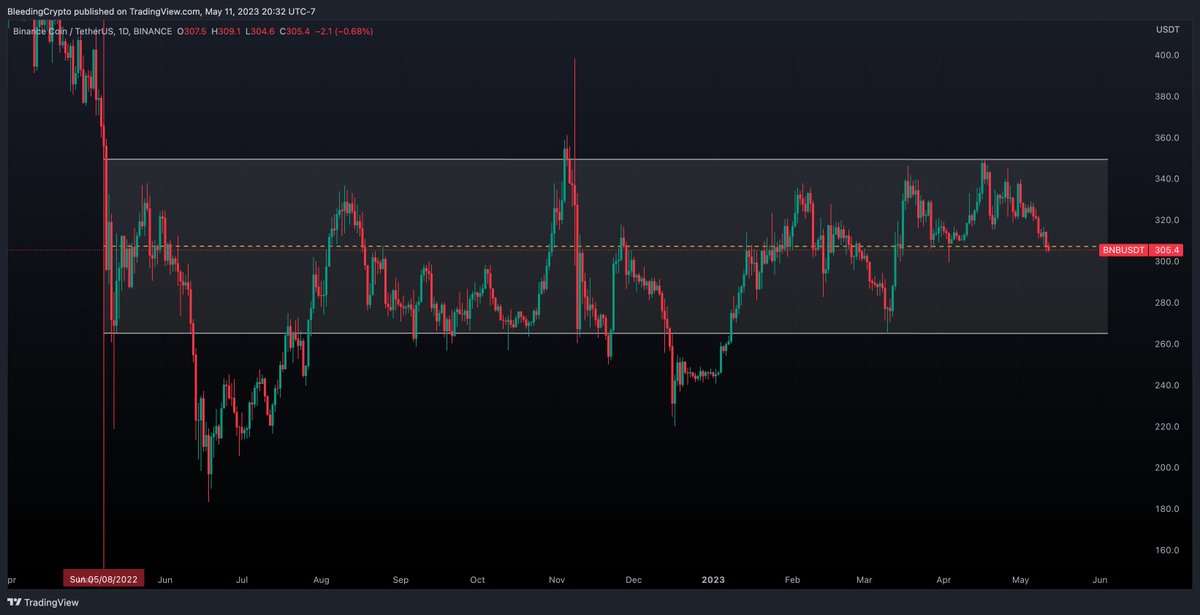Click the 'USDT' currency label above the price axis
This screenshot has width=1200, height=615.
[x=1167, y=30]
